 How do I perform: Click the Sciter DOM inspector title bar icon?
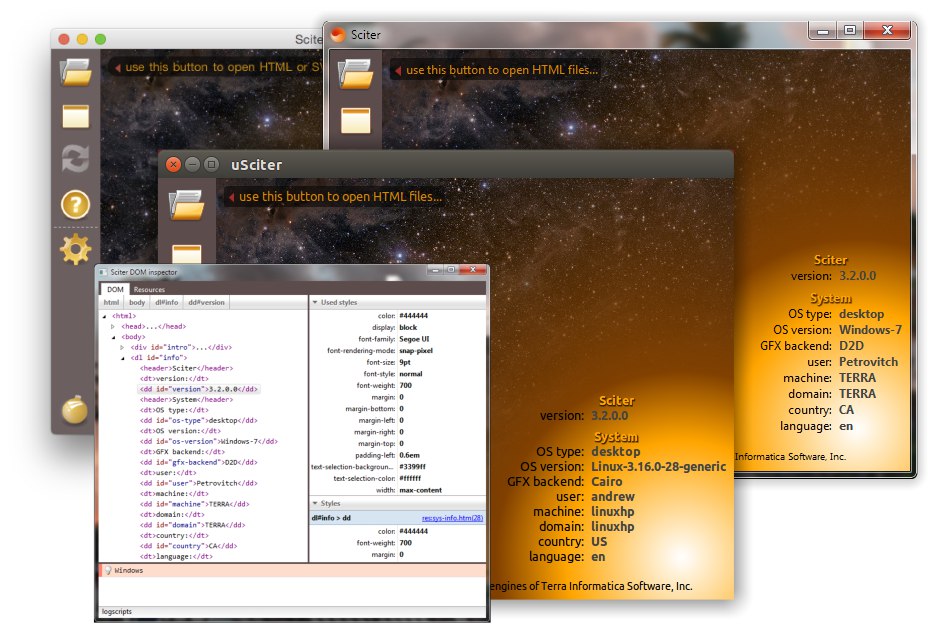point(103,272)
